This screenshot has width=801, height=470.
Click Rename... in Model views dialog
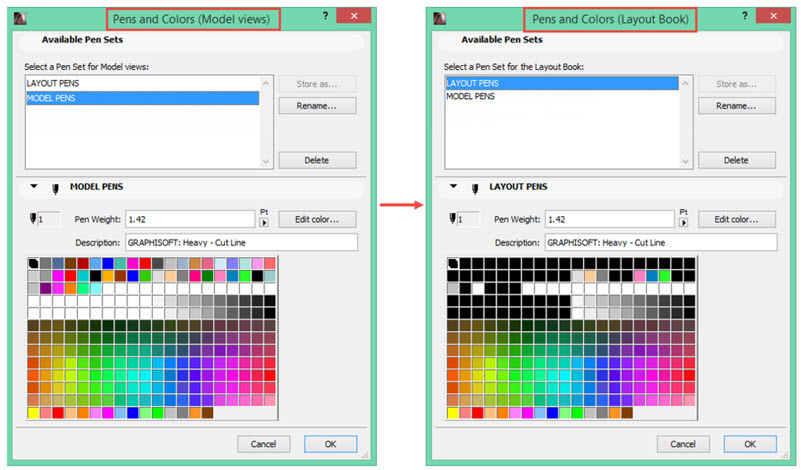[x=317, y=106]
